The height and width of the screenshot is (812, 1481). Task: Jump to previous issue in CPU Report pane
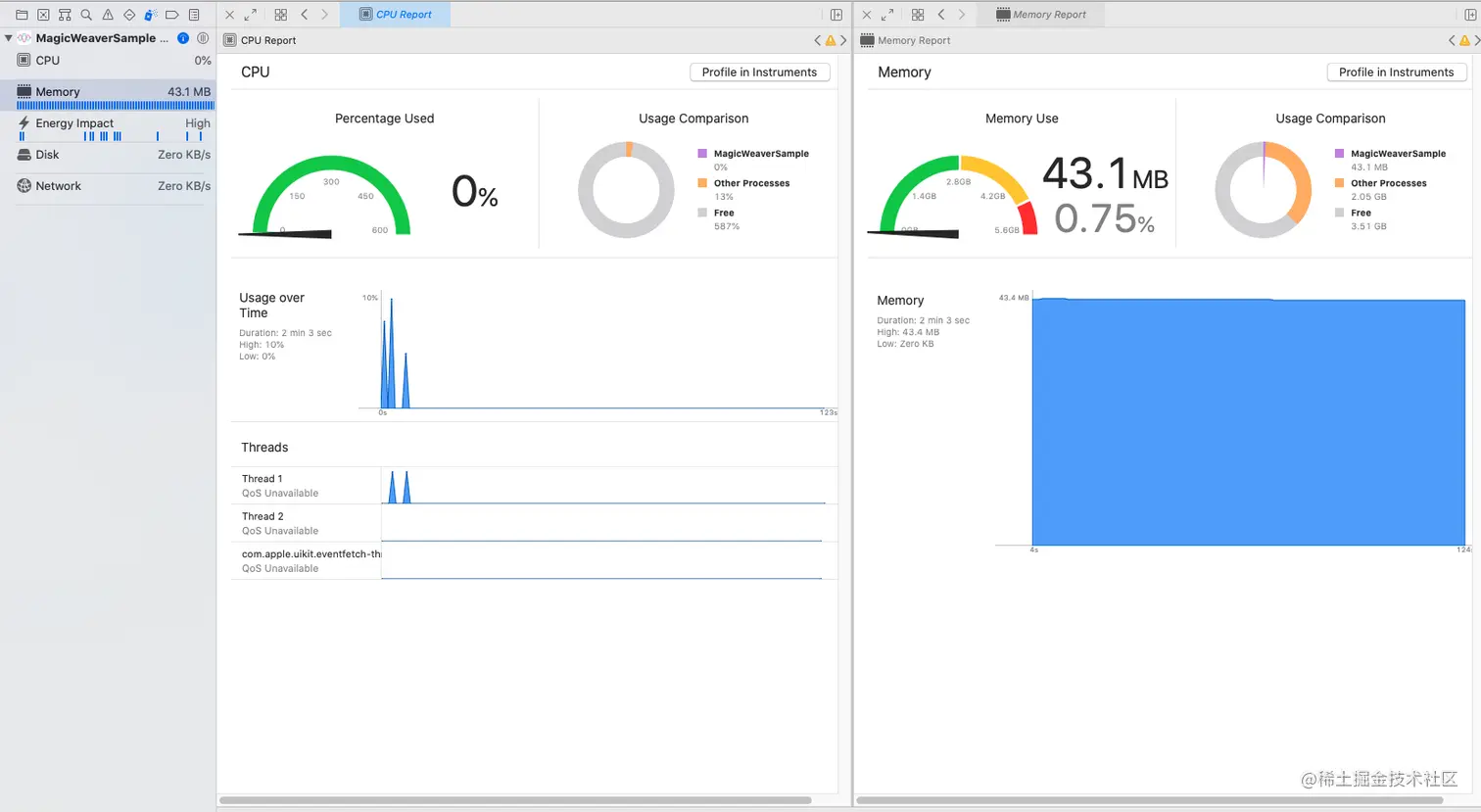click(818, 40)
